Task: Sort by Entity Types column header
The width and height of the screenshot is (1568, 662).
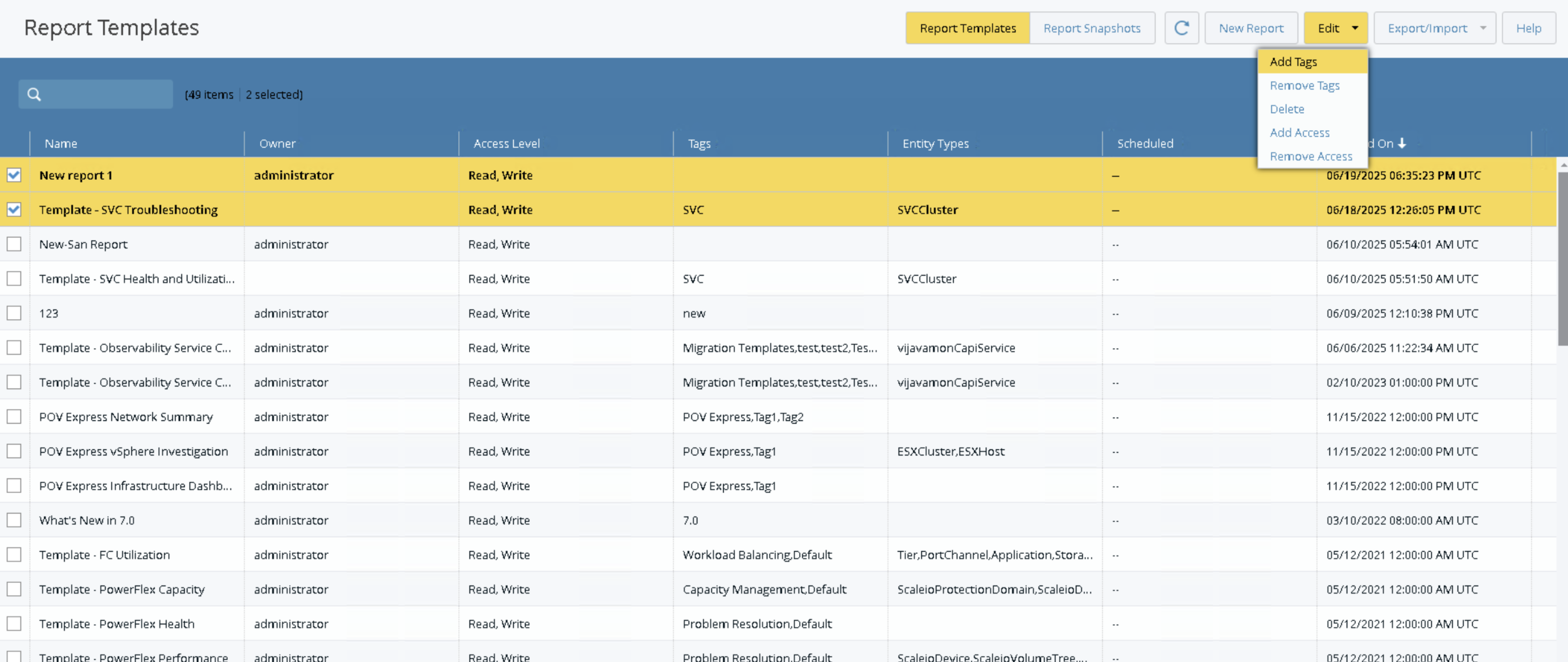Action: point(935,144)
